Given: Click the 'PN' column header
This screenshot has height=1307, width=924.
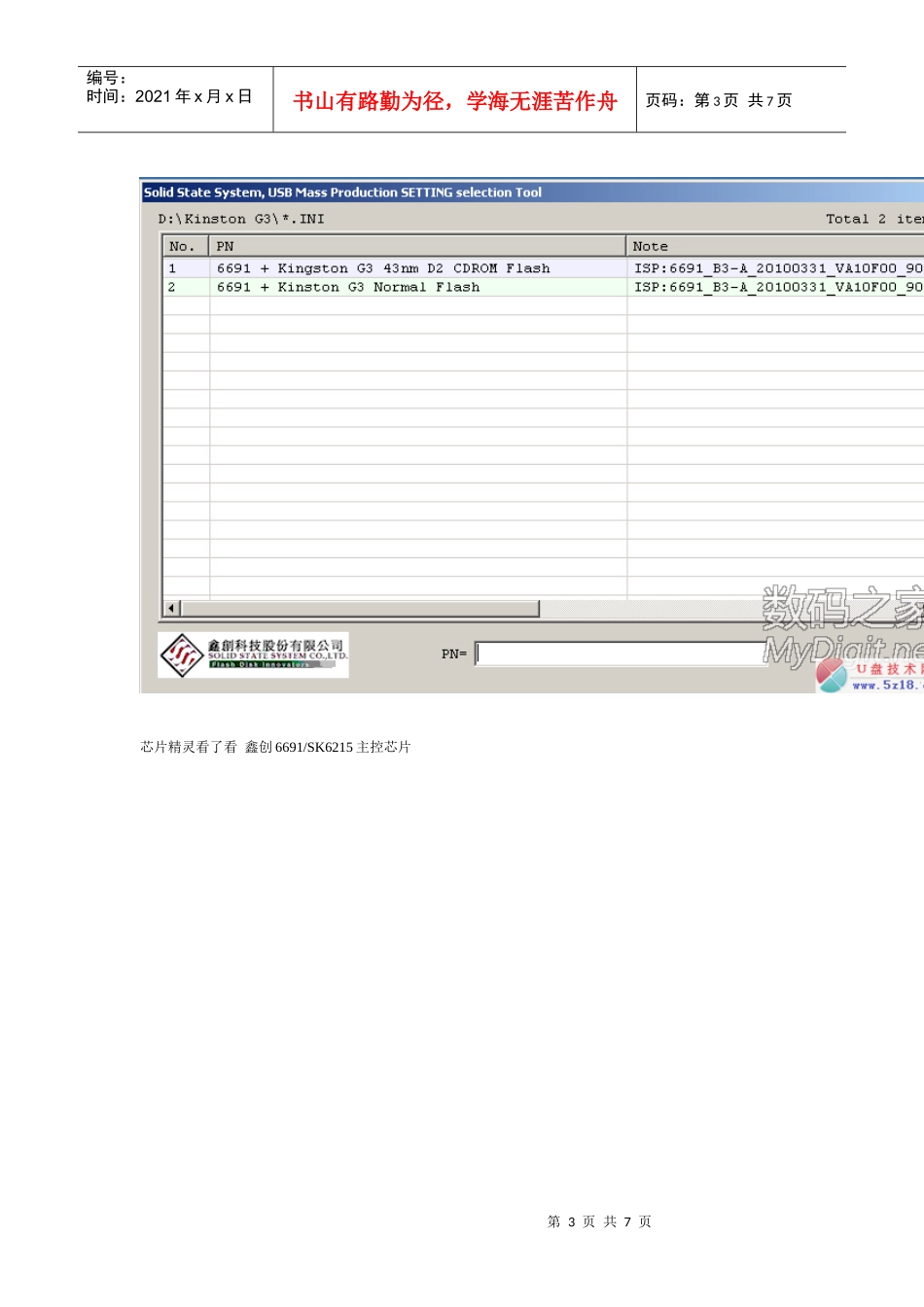Looking at the screenshot, I should pyautogui.click(x=417, y=246).
